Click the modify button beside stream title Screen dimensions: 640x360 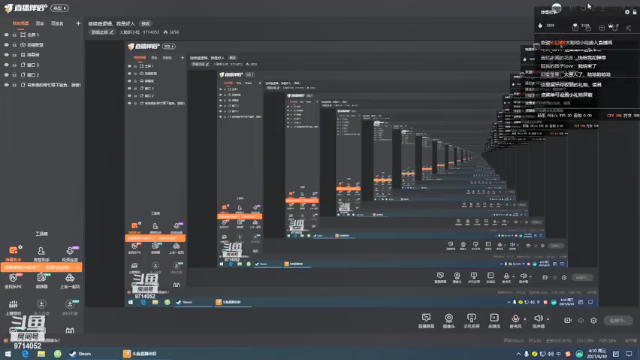coord(145,24)
